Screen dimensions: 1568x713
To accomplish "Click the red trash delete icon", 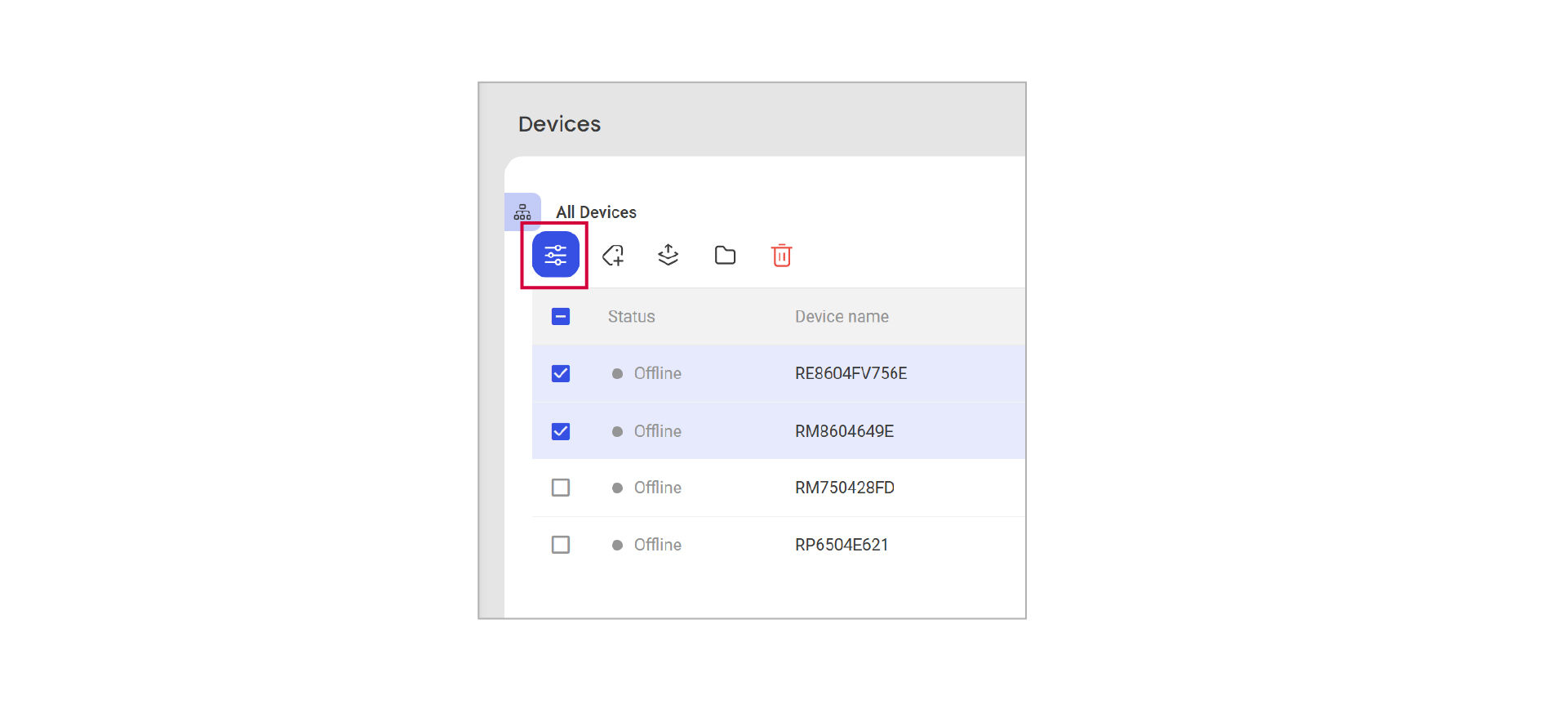I will coord(781,256).
